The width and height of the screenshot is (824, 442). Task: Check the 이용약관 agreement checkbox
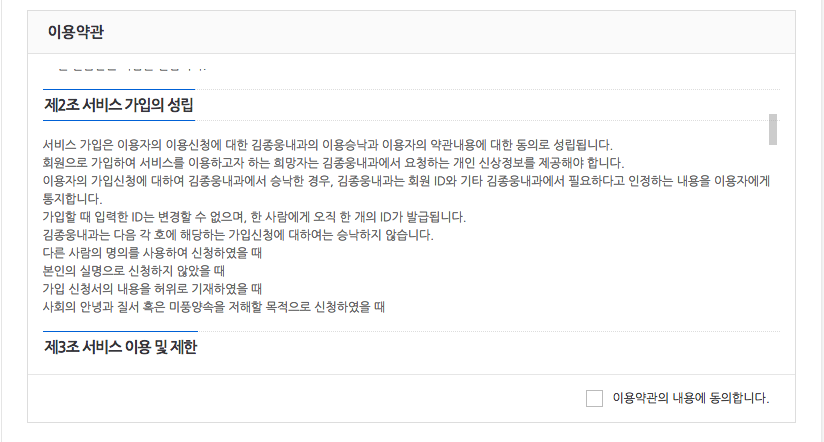(x=594, y=398)
